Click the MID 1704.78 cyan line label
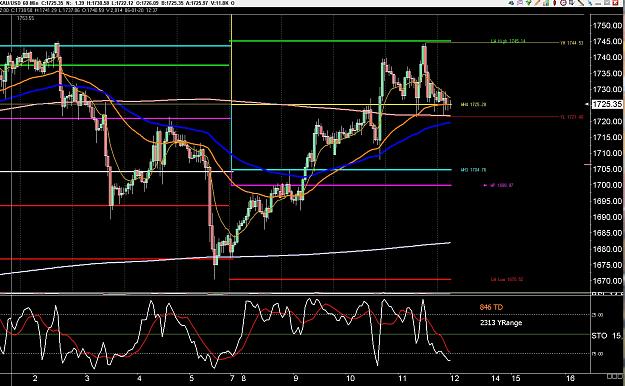 point(473,170)
